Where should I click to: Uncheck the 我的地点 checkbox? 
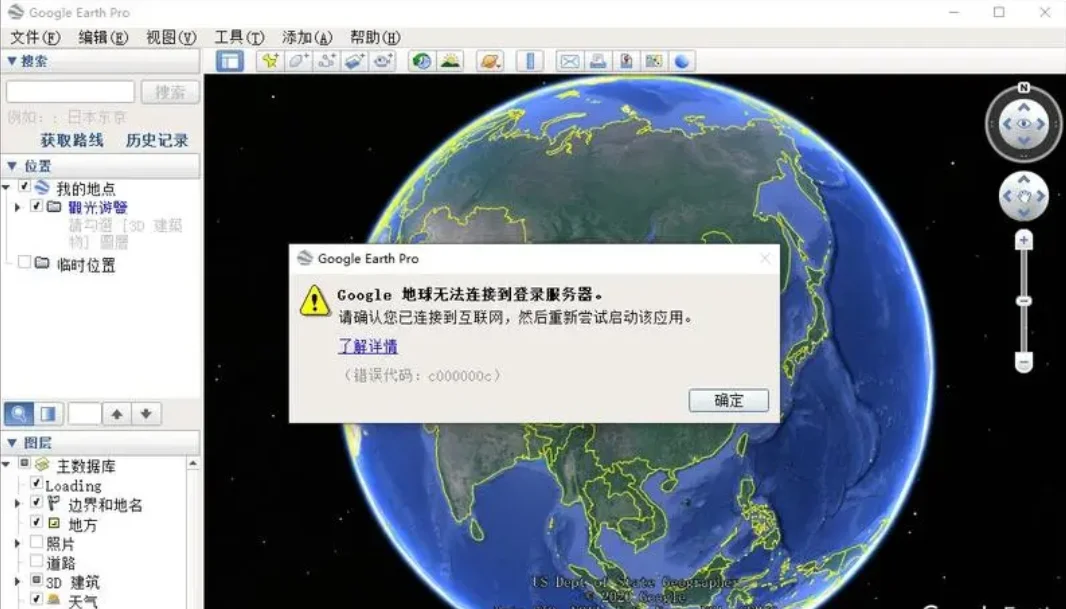pos(24,186)
